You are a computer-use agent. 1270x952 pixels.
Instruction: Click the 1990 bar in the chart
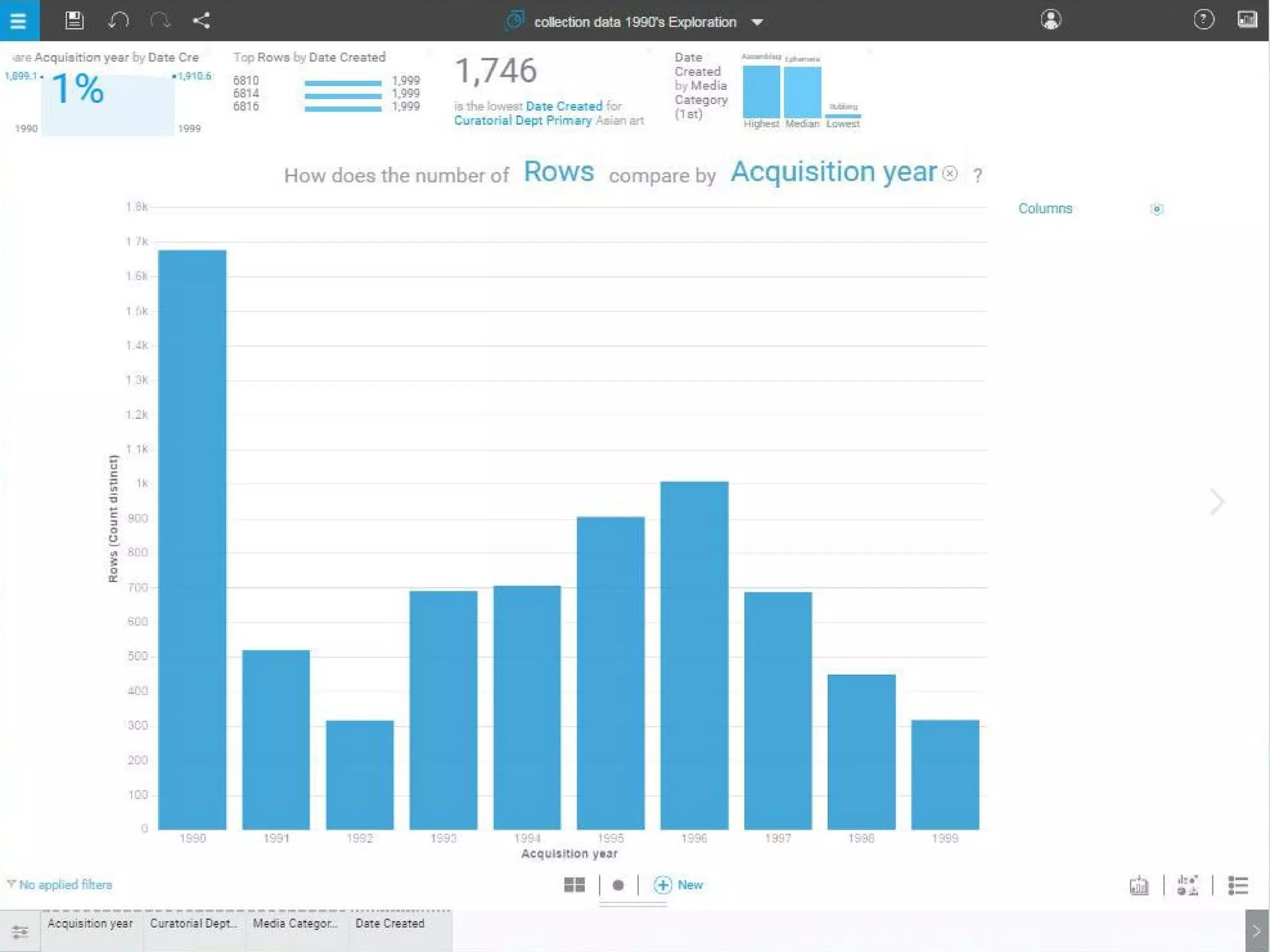click(x=192, y=539)
